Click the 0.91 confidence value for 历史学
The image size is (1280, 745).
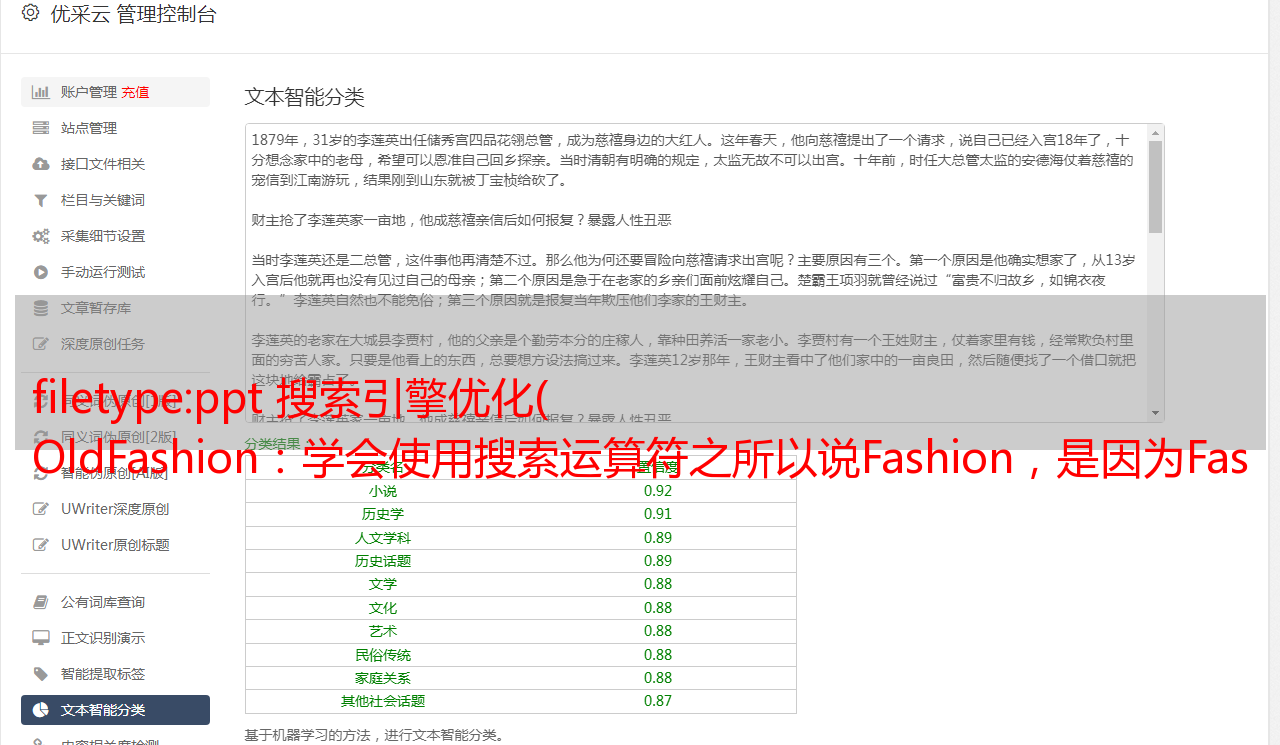pos(658,514)
